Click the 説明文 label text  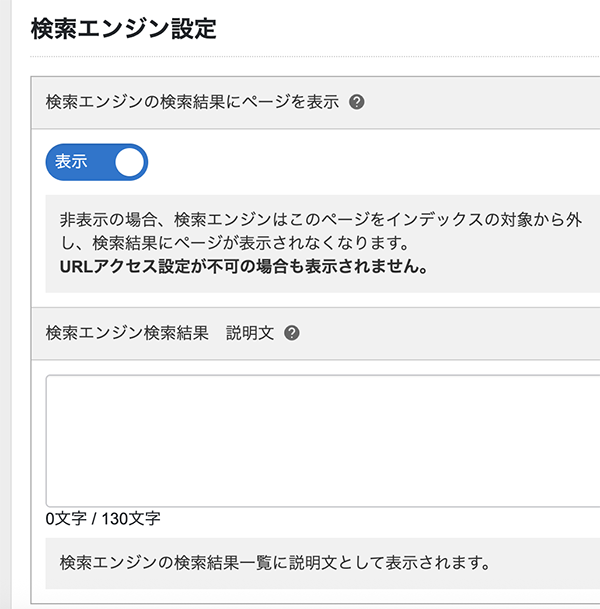coord(249,333)
